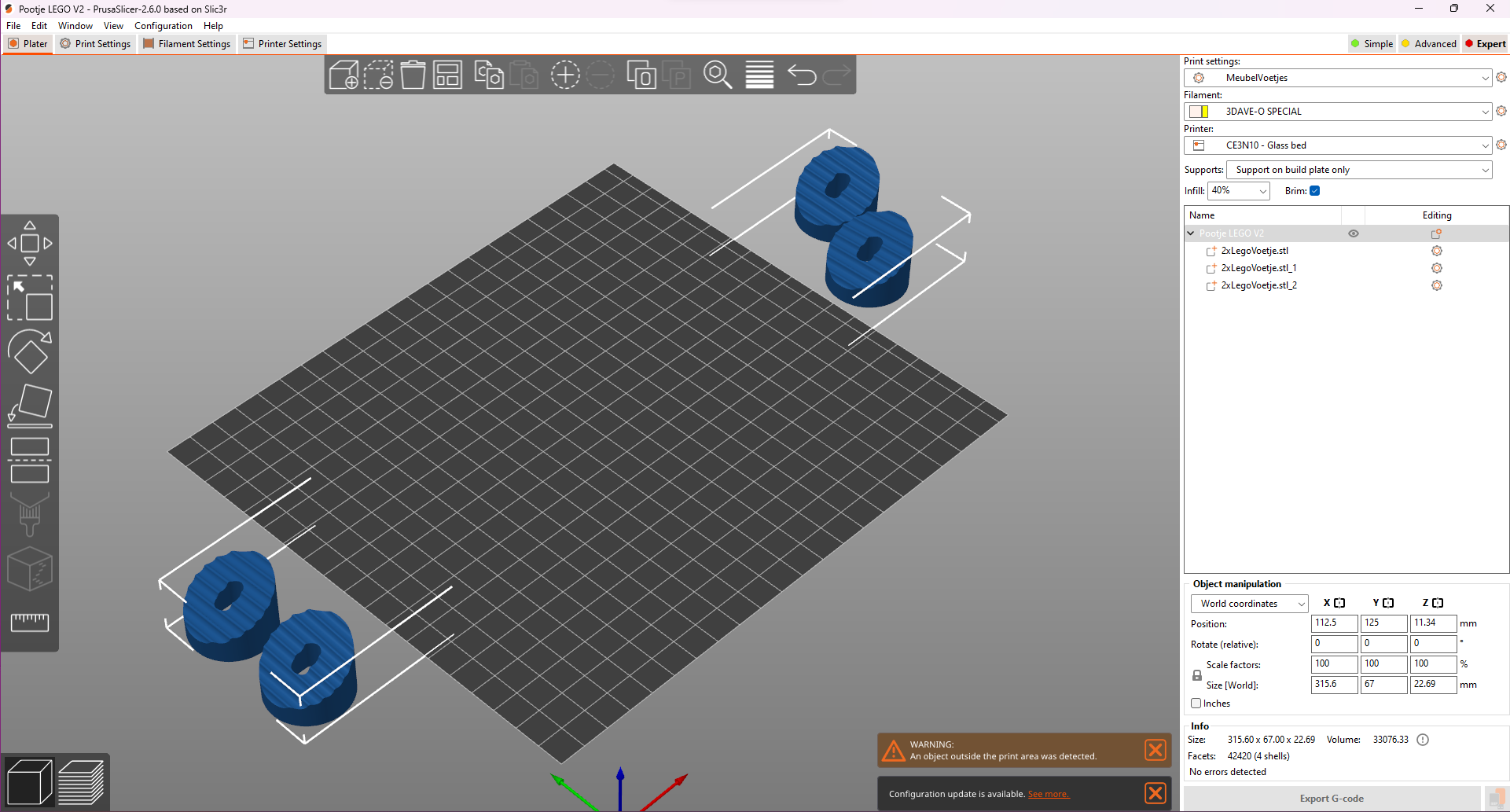Click the Arrange toolbar icon
The height and width of the screenshot is (812, 1510).
click(446, 75)
